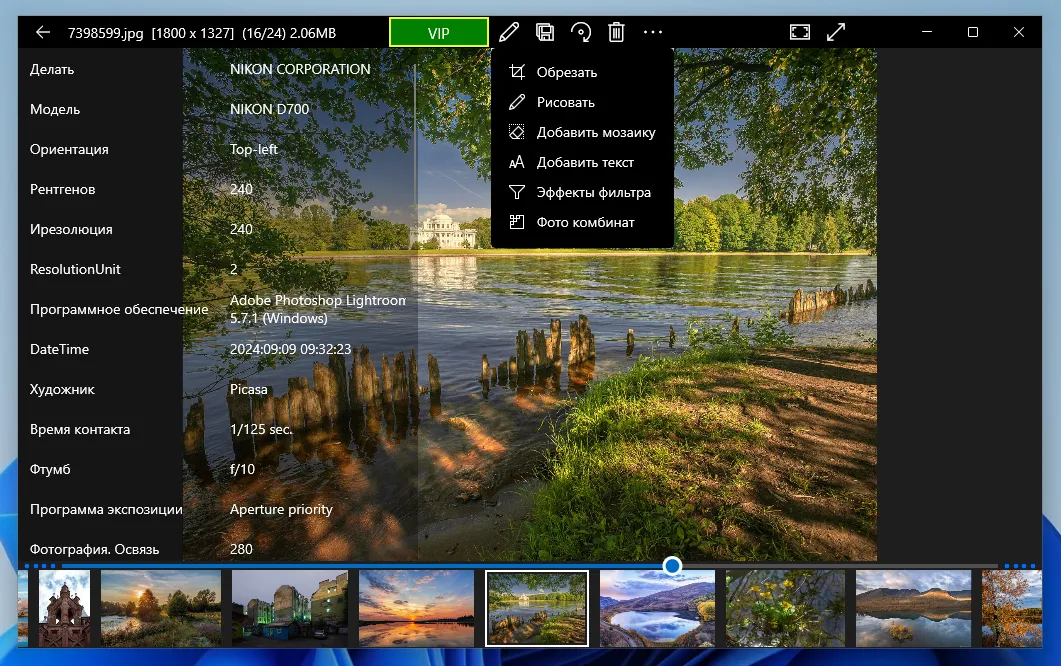Open the yellow flowers thumbnail

tap(783, 608)
